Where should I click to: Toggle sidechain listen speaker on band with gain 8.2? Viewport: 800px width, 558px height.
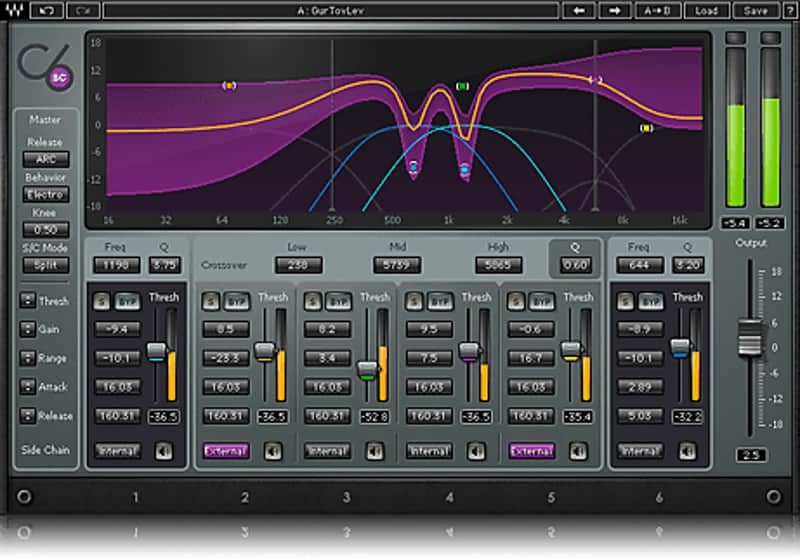(x=375, y=451)
